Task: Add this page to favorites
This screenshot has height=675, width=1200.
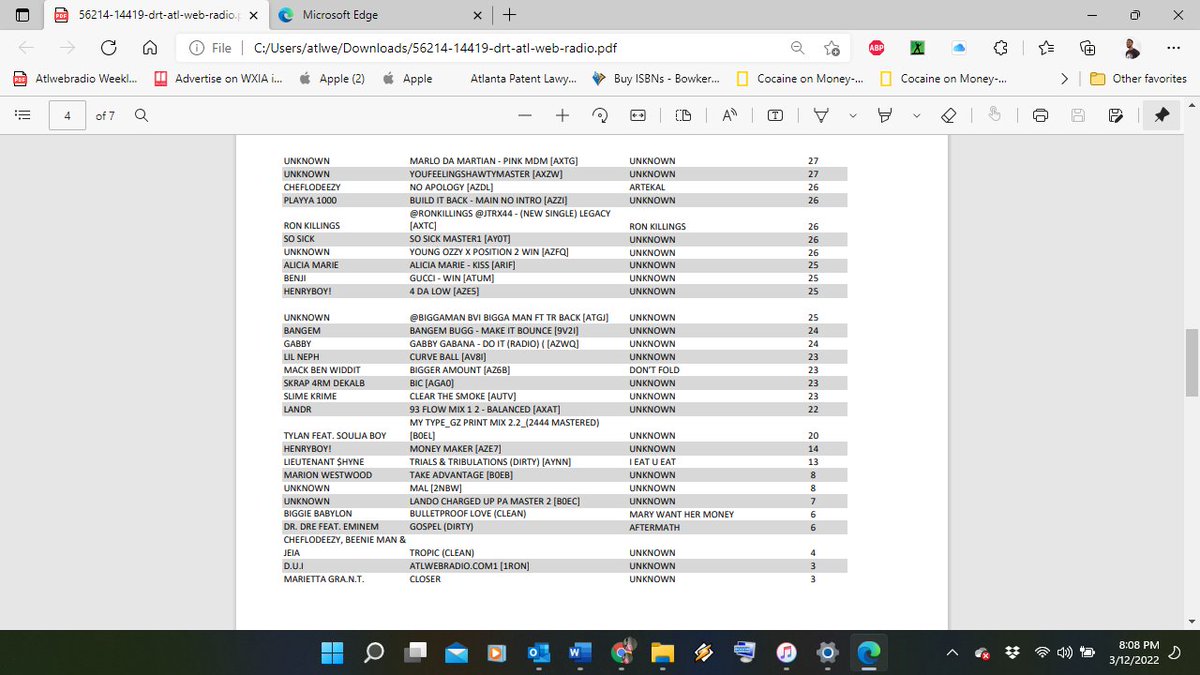Action: pos(832,47)
